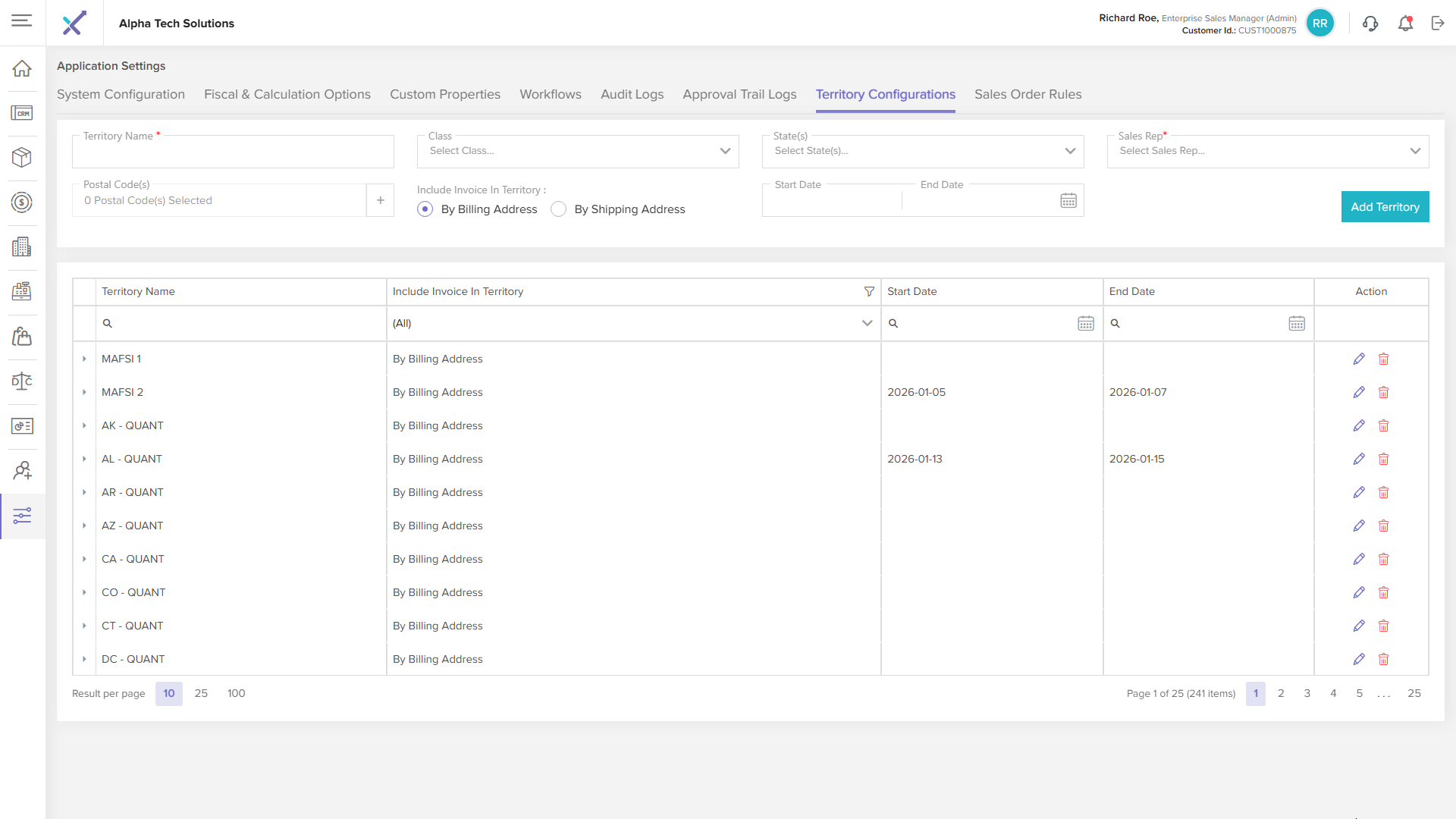Viewport: 1456px width, 819px height.
Task: Open the Sales Rep dropdown
Action: click(1267, 151)
